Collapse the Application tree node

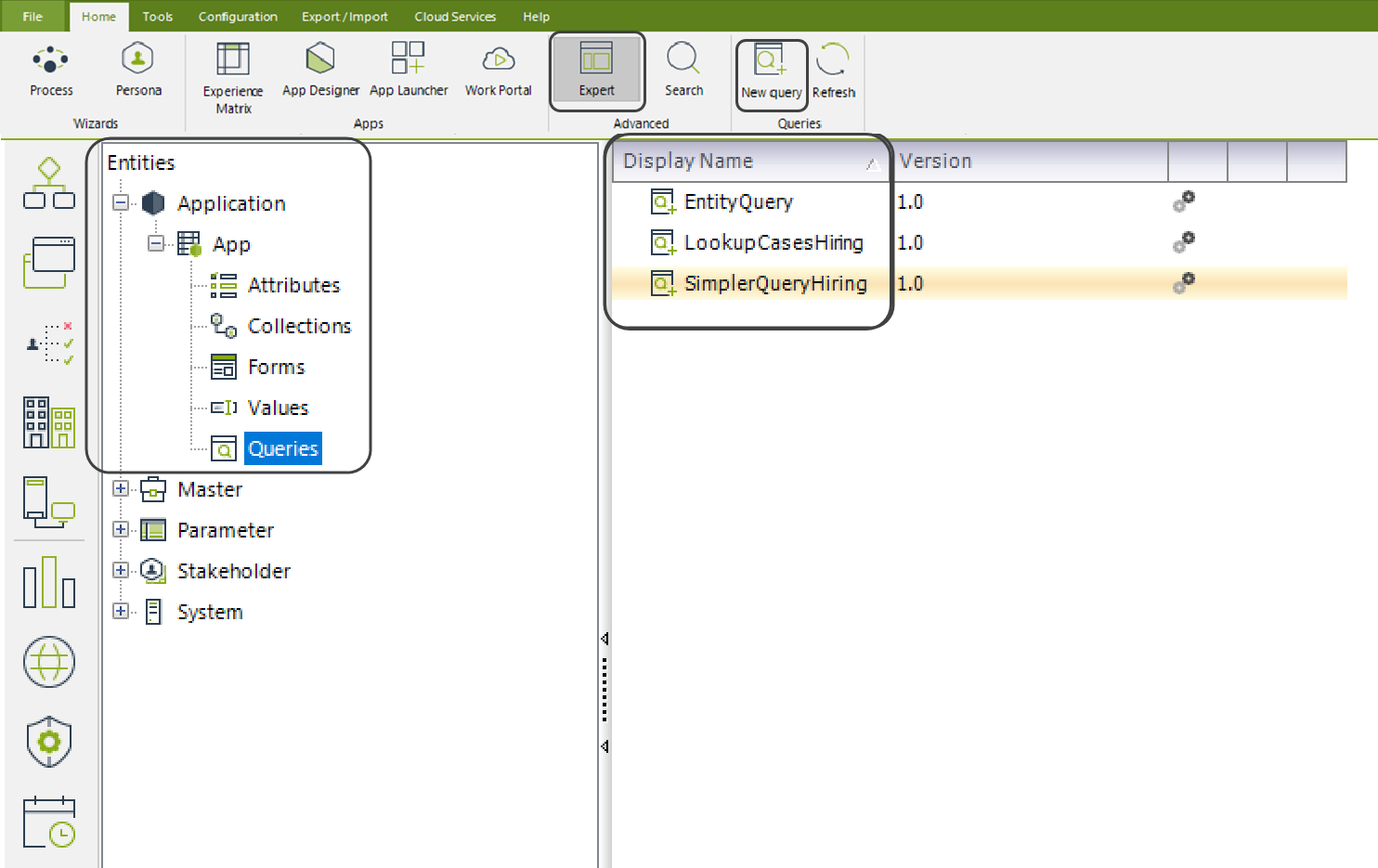(121, 202)
